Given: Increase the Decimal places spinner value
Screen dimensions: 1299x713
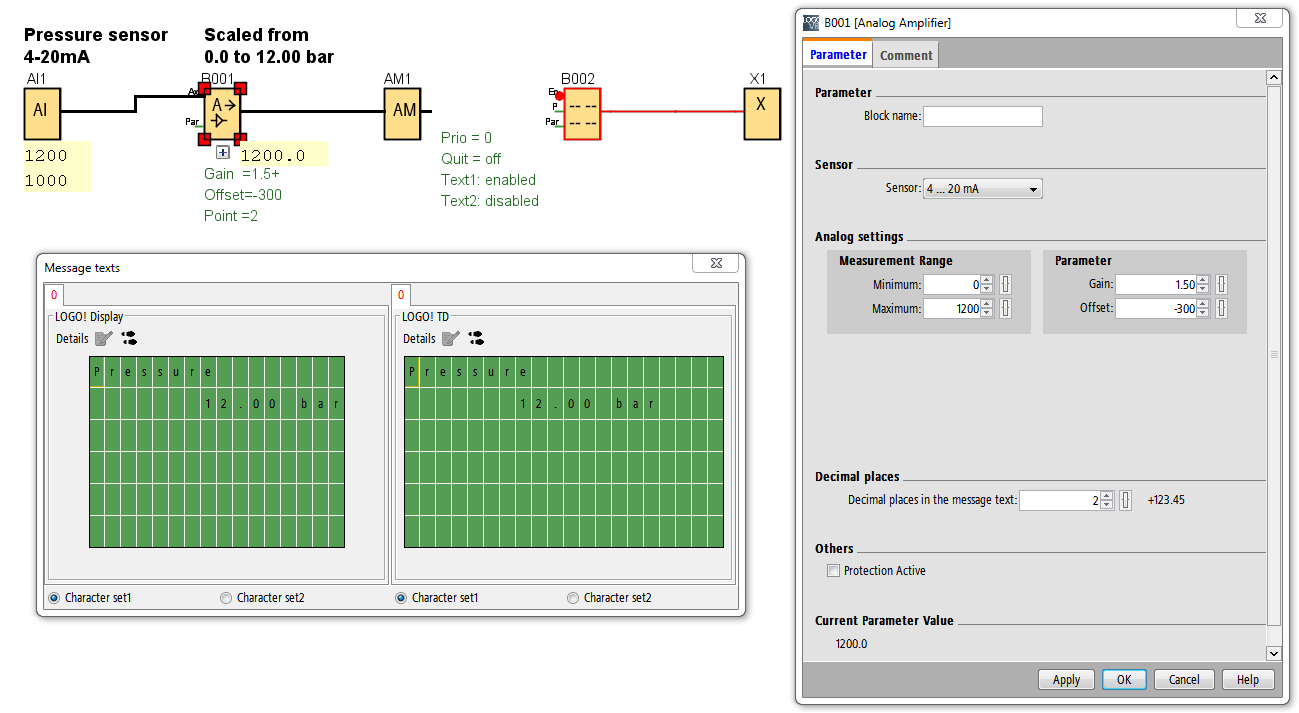Looking at the screenshot, I should tap(1106, 496).
